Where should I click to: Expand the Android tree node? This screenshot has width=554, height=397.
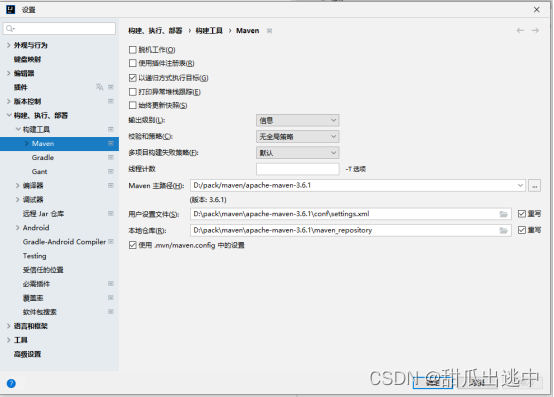pos(18,228)
